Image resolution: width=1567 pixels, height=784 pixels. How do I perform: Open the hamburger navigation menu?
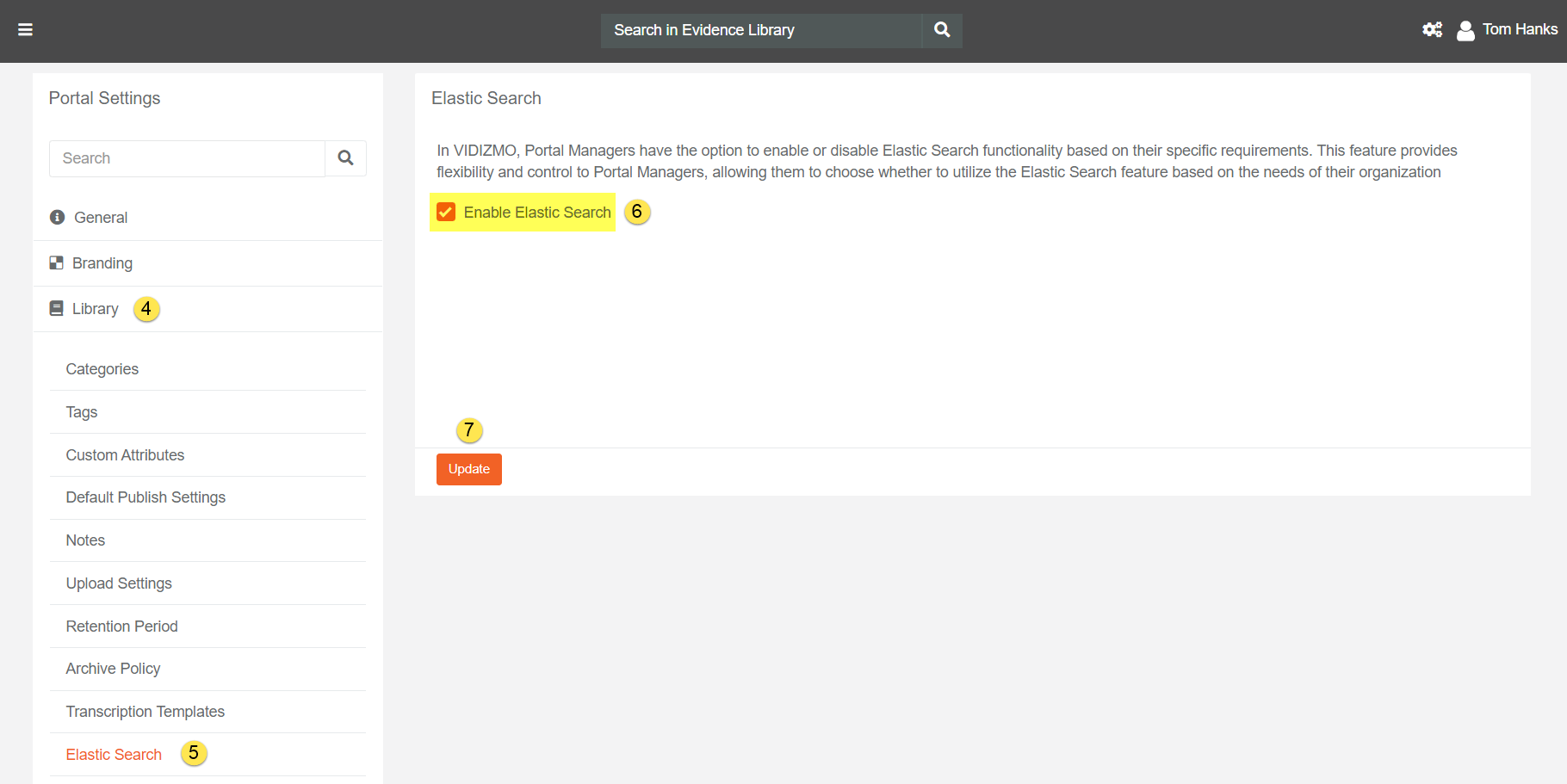click(x=25, y=30)
